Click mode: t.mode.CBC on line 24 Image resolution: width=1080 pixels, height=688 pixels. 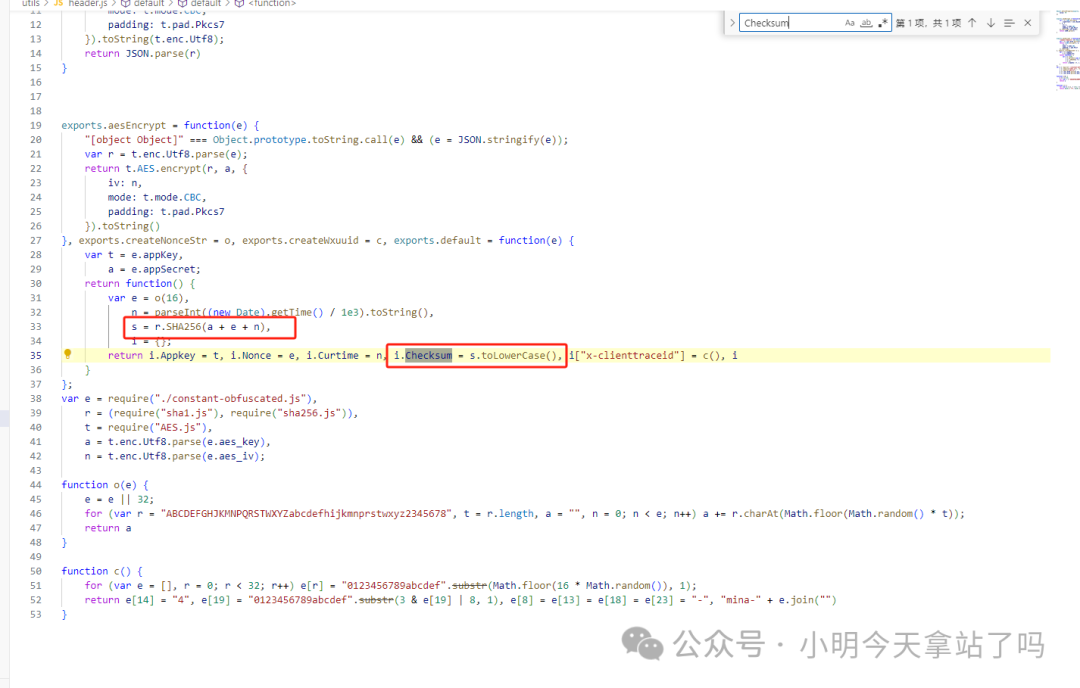(154, 197)
